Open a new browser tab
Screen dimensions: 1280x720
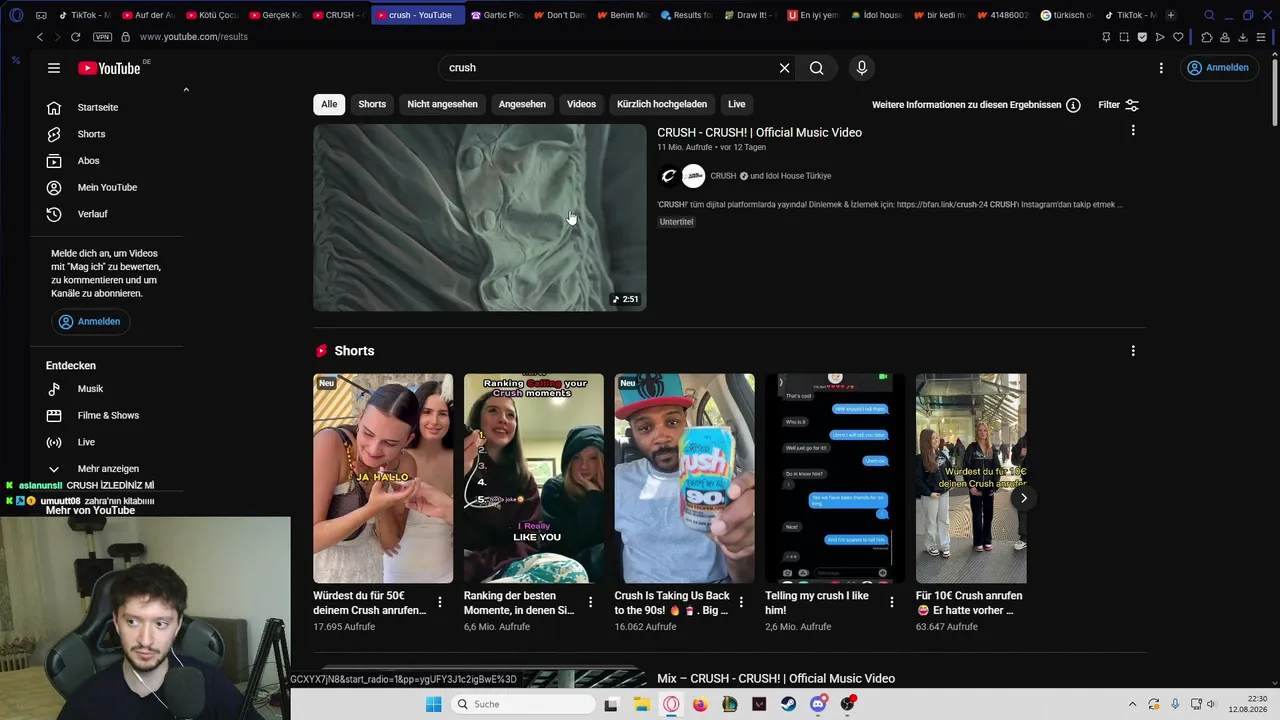(1171, 15)
